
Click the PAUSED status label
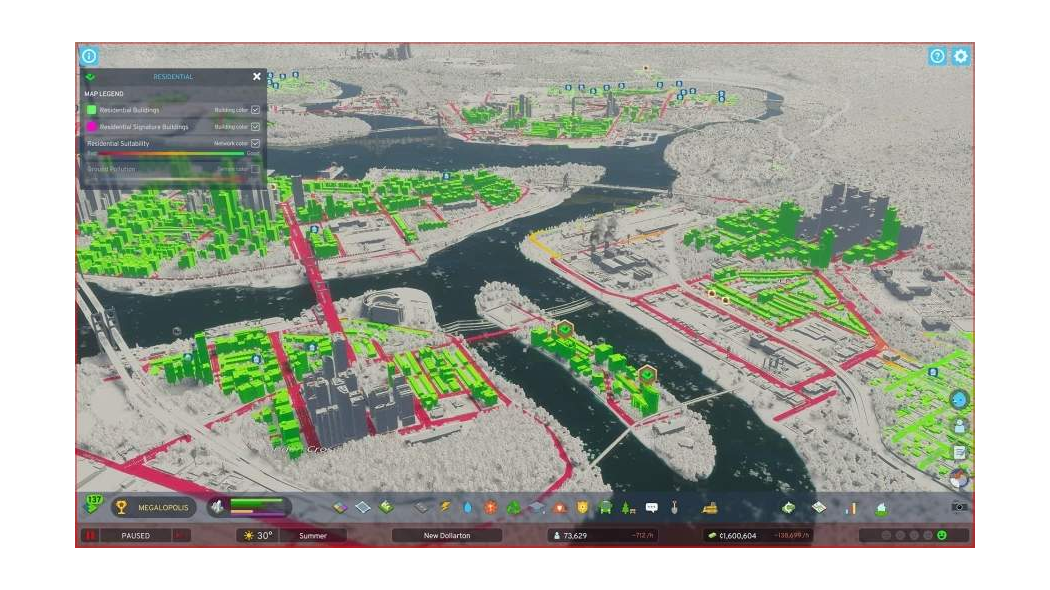(x=136, y=536)
